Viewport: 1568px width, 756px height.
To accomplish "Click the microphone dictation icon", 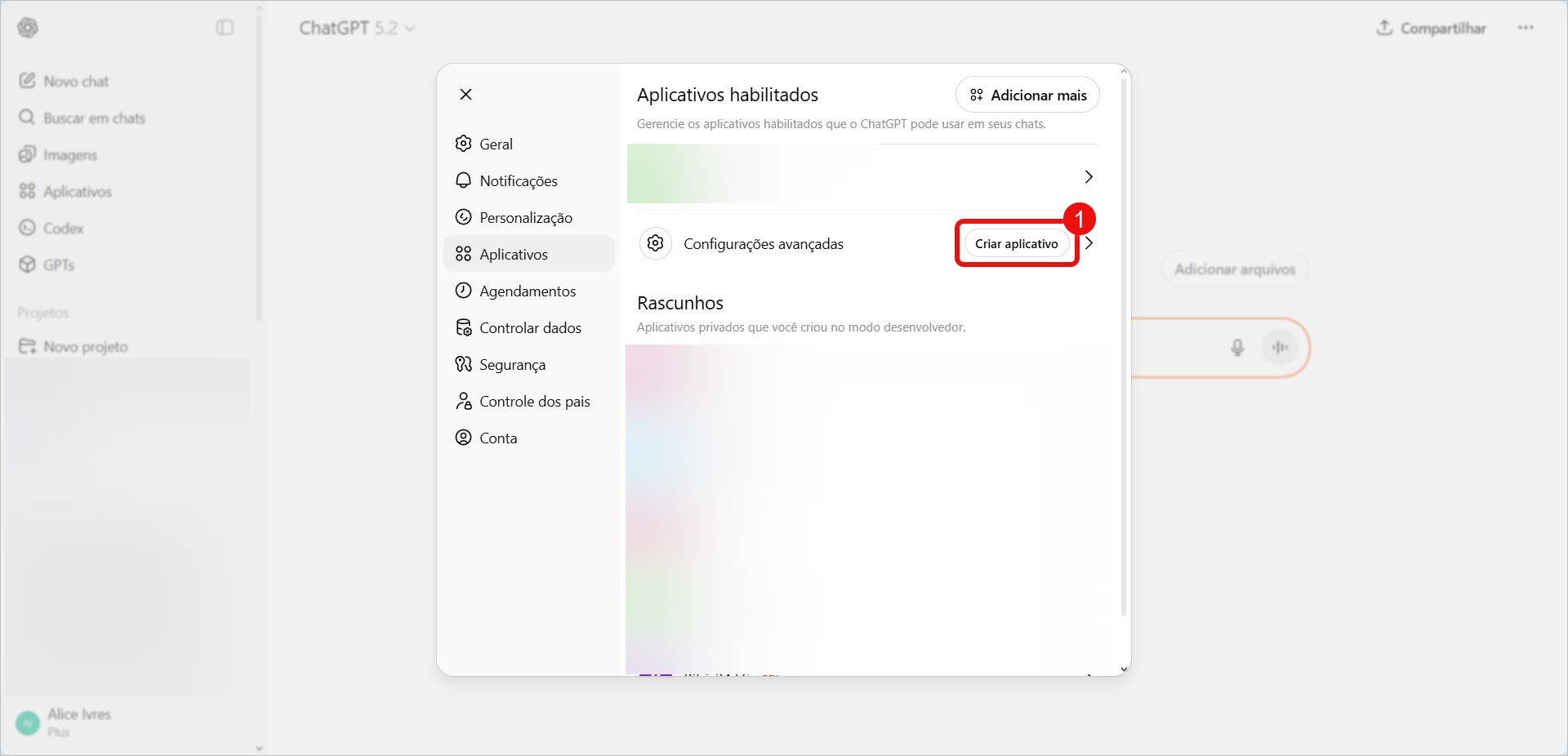I will tap(1237, 348).
